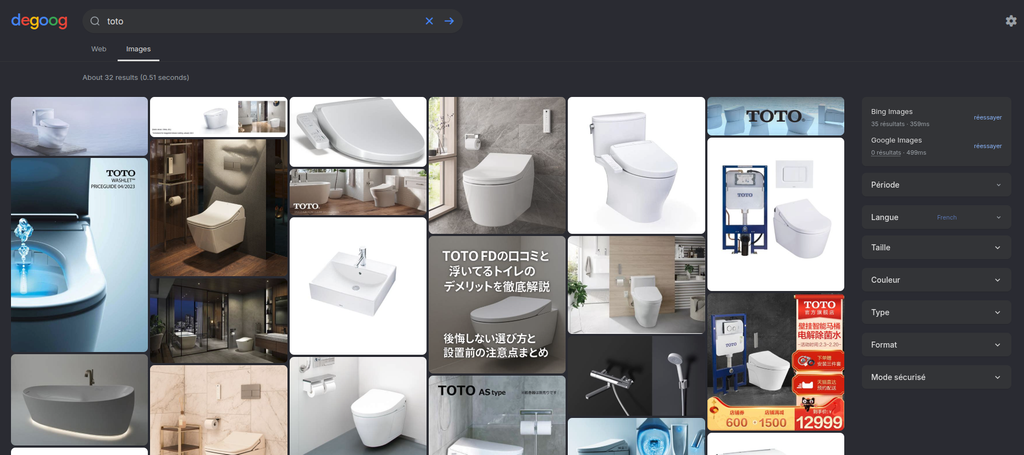Expand the Période filter
The width and height of the screenshot is (1024, 455).
click(x=936, y=185)
